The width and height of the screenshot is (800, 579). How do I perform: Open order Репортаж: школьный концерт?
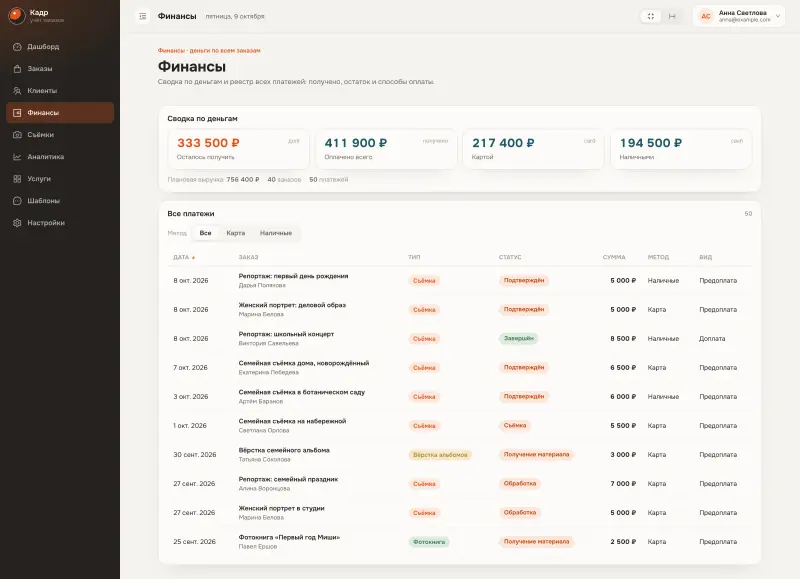pos(286,334)
